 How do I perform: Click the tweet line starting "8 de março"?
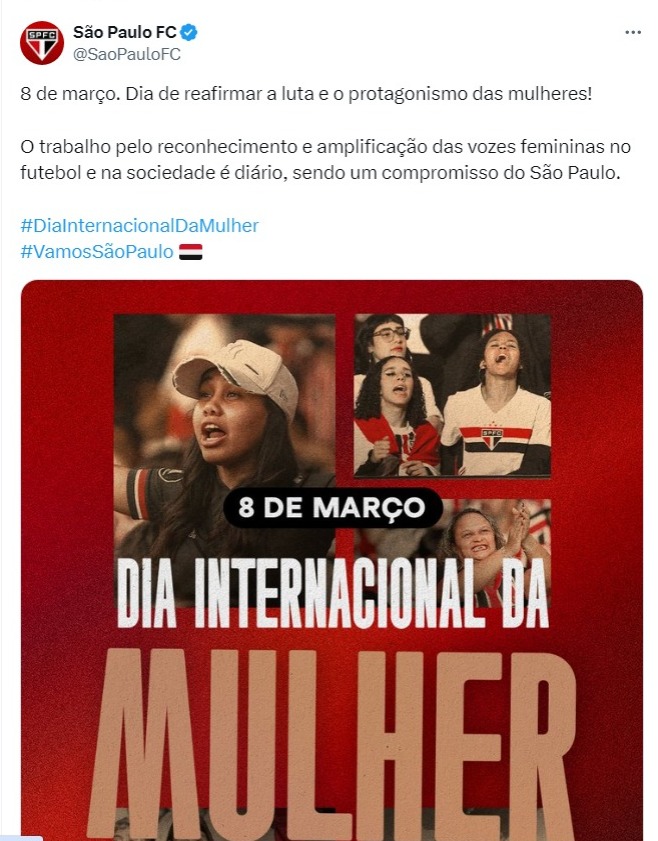(306, 94)
